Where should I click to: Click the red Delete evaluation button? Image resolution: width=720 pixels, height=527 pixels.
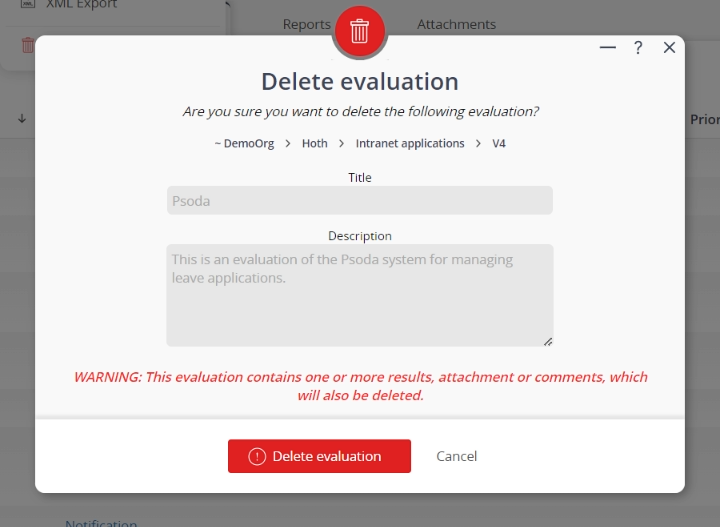click(319, 456)
